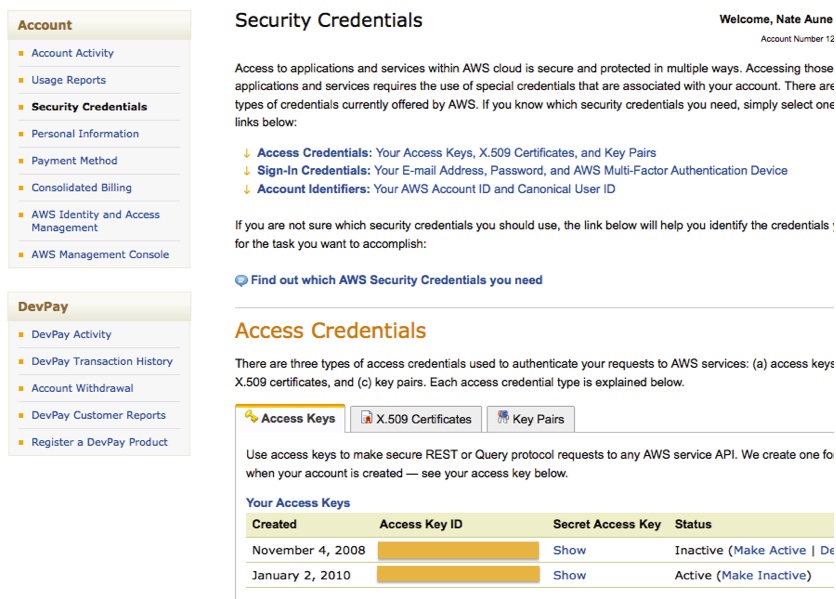The image size is (836, 599).
Task: Go to Usage Reports page
Action: point(68,80)
